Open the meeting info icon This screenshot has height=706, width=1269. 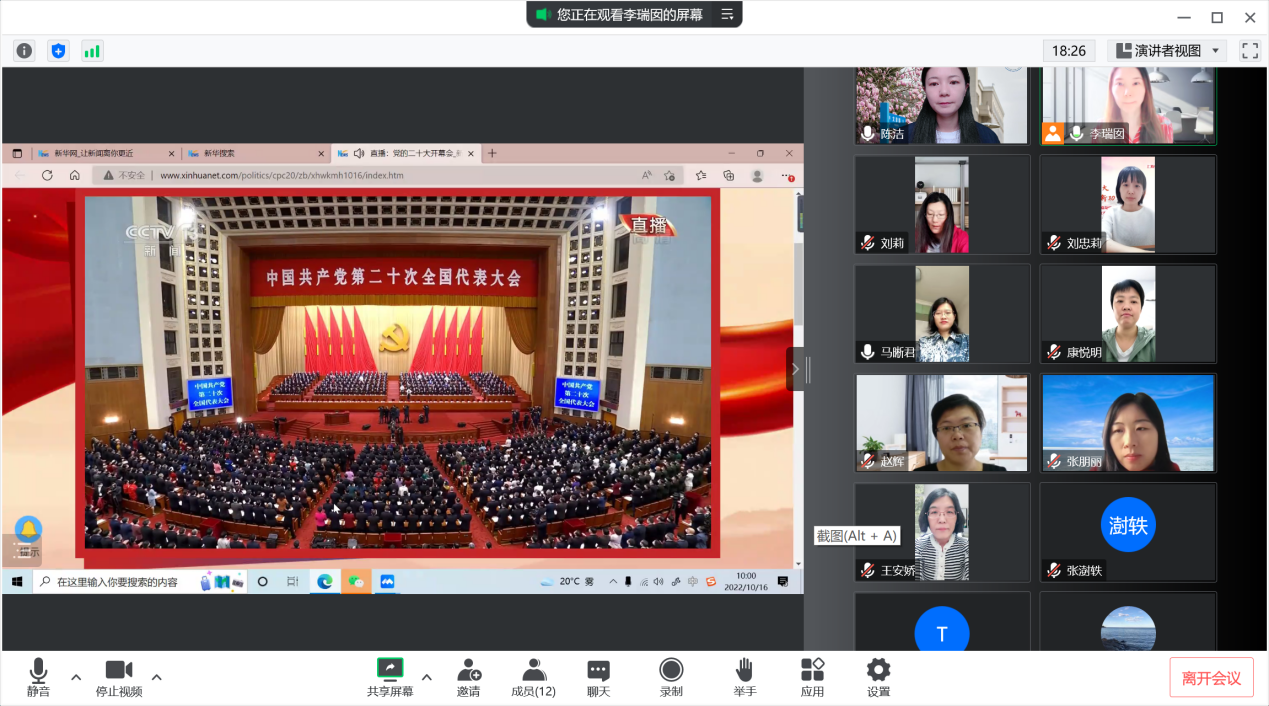(24, 51)
